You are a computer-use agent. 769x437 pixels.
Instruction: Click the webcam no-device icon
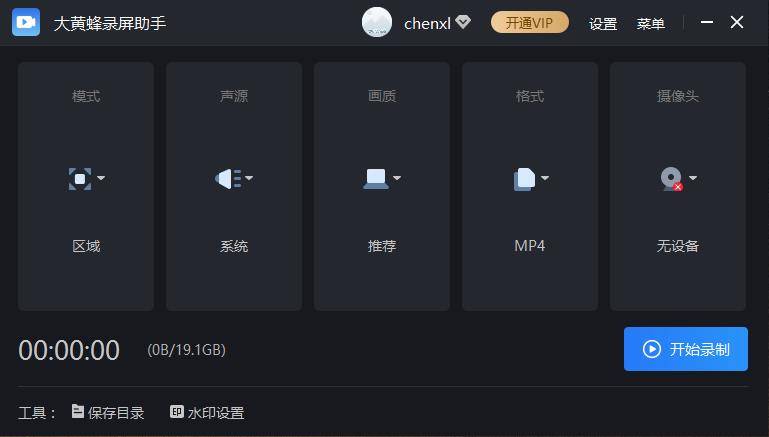671,179
